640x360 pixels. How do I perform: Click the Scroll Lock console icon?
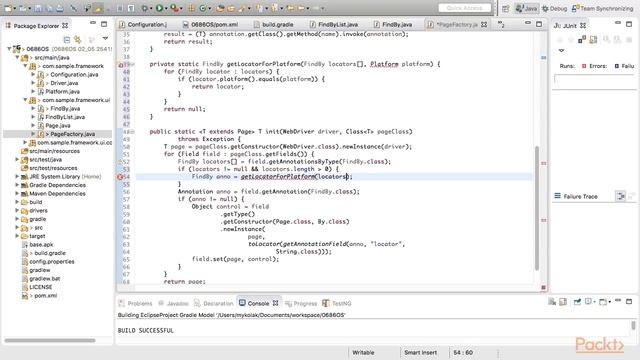(563, 302)
